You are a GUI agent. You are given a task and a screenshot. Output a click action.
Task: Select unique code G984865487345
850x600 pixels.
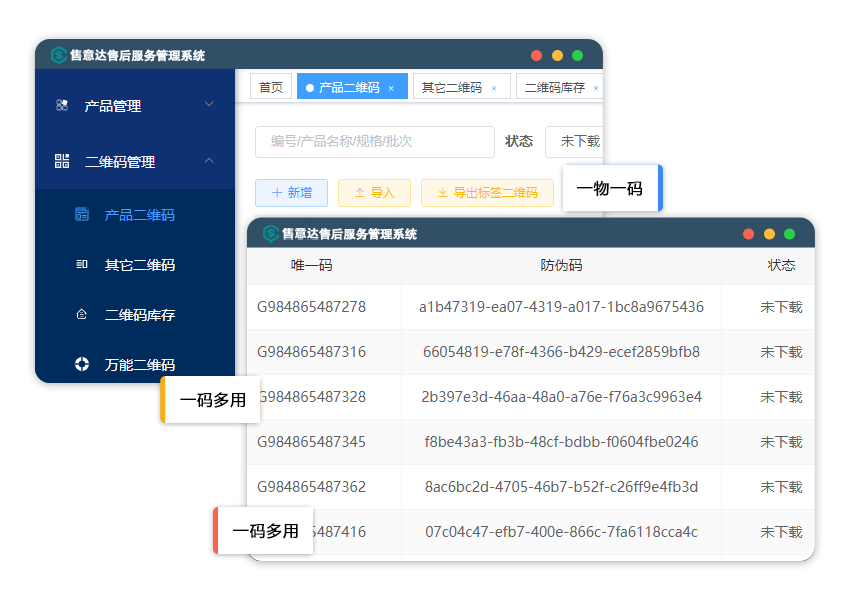(311, 442)
